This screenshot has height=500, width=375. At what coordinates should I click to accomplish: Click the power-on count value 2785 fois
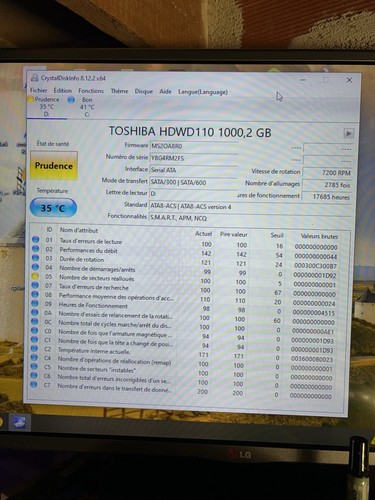point(327,185)
